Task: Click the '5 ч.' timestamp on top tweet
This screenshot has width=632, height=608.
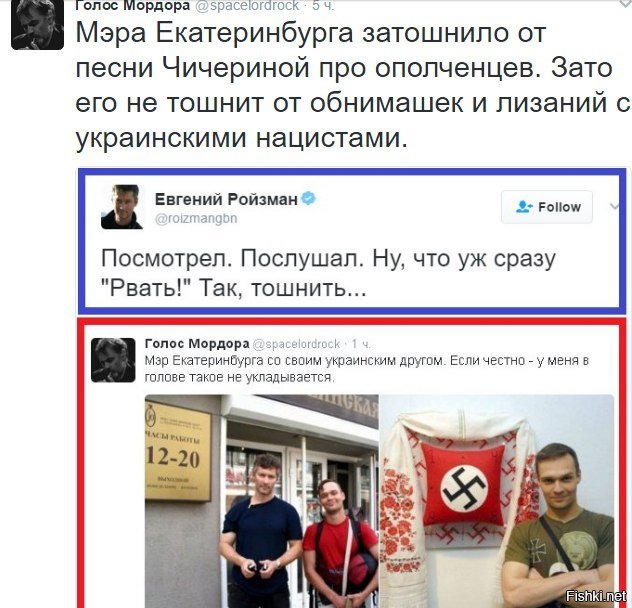Action: pos(323,5)
